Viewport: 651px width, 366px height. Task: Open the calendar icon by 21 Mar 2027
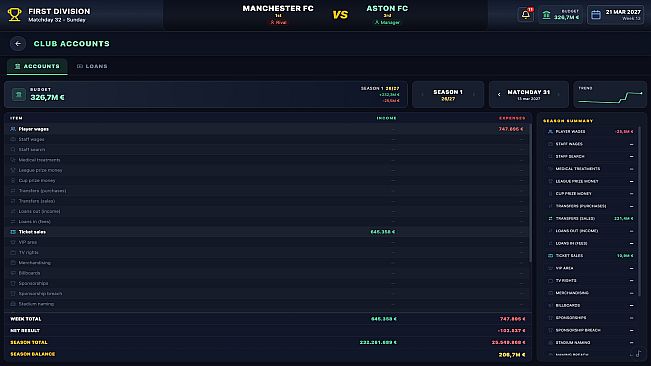(596, 15)
